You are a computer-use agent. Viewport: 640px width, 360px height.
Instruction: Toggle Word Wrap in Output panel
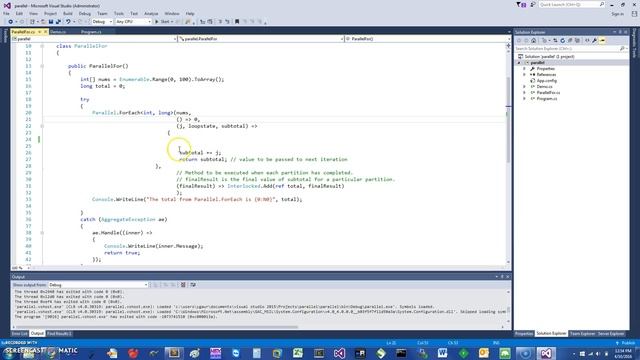(x=193, y=285)
